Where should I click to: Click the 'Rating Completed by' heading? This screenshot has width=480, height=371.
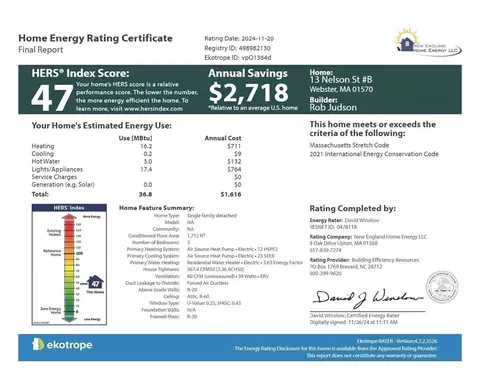coord(353,209)
